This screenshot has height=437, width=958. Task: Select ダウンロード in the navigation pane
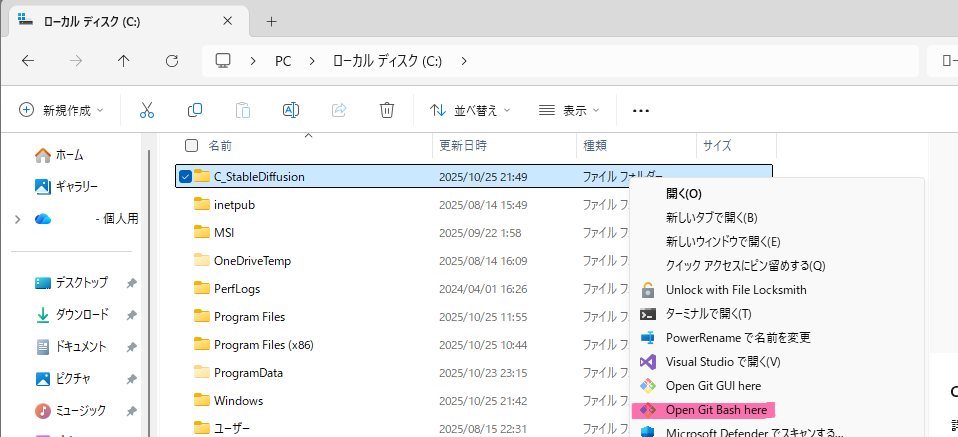point(82,314)
